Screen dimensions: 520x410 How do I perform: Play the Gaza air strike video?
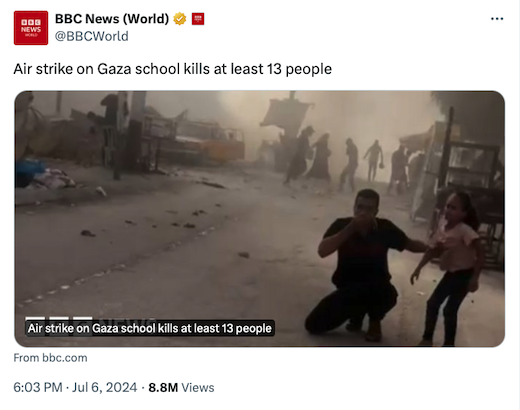tap(259, 219)
